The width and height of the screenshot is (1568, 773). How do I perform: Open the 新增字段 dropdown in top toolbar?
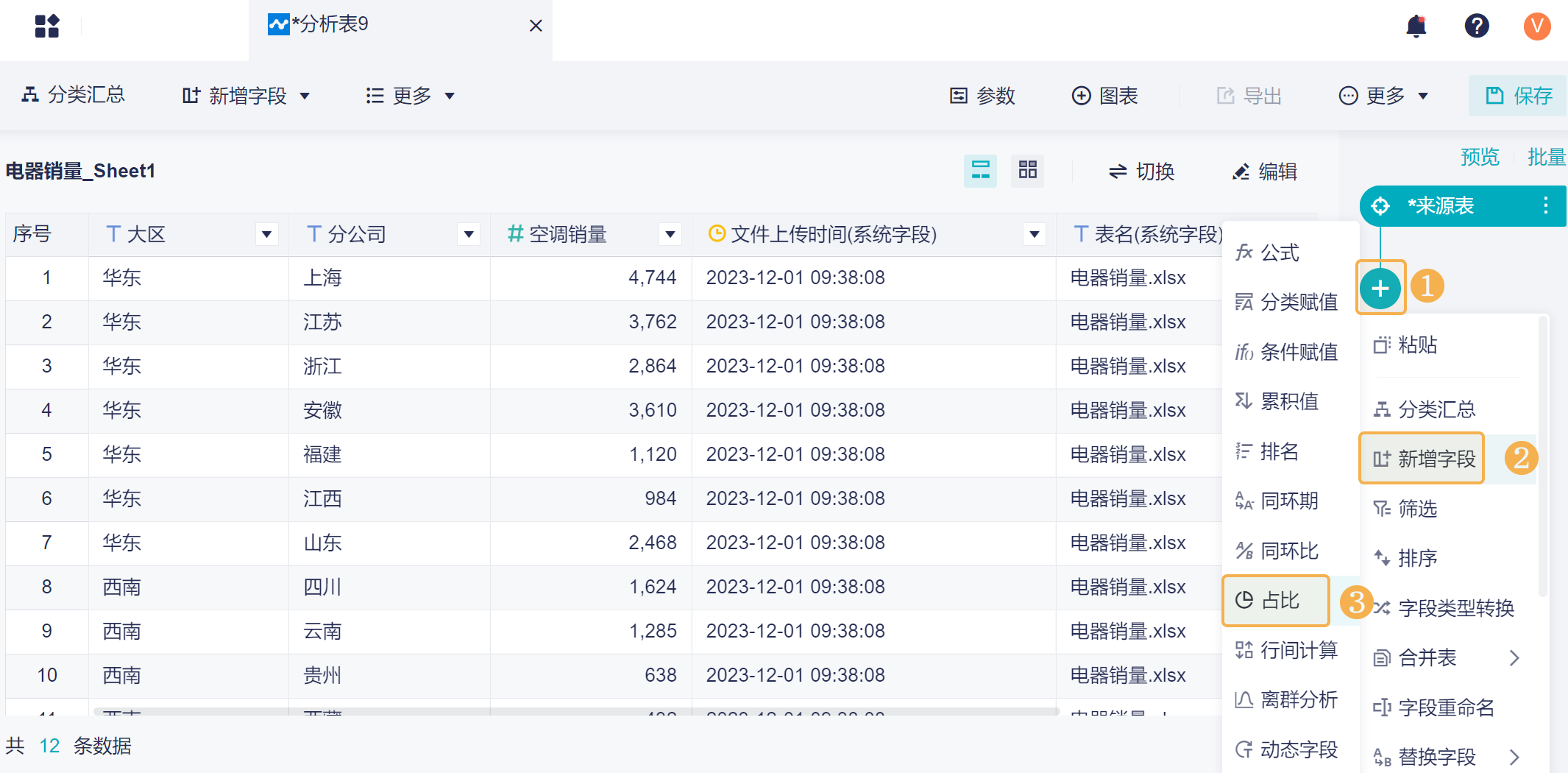coord(246,95)
